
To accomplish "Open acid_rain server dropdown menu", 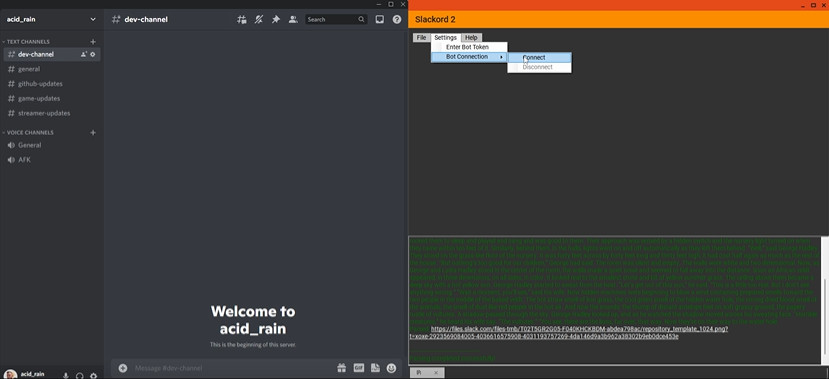I will click(51, 20).
